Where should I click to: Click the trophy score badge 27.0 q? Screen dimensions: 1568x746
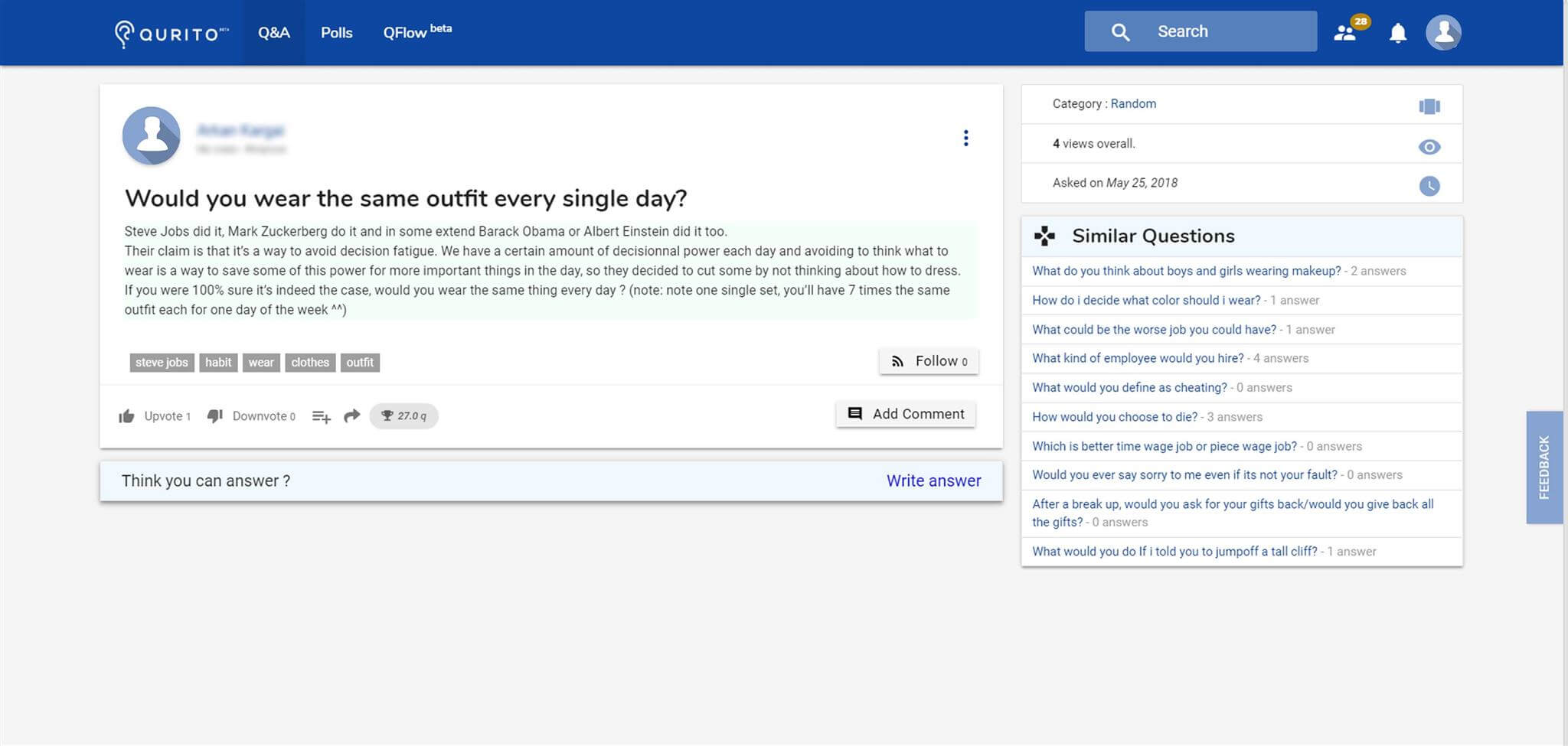(x=403, y=416)
